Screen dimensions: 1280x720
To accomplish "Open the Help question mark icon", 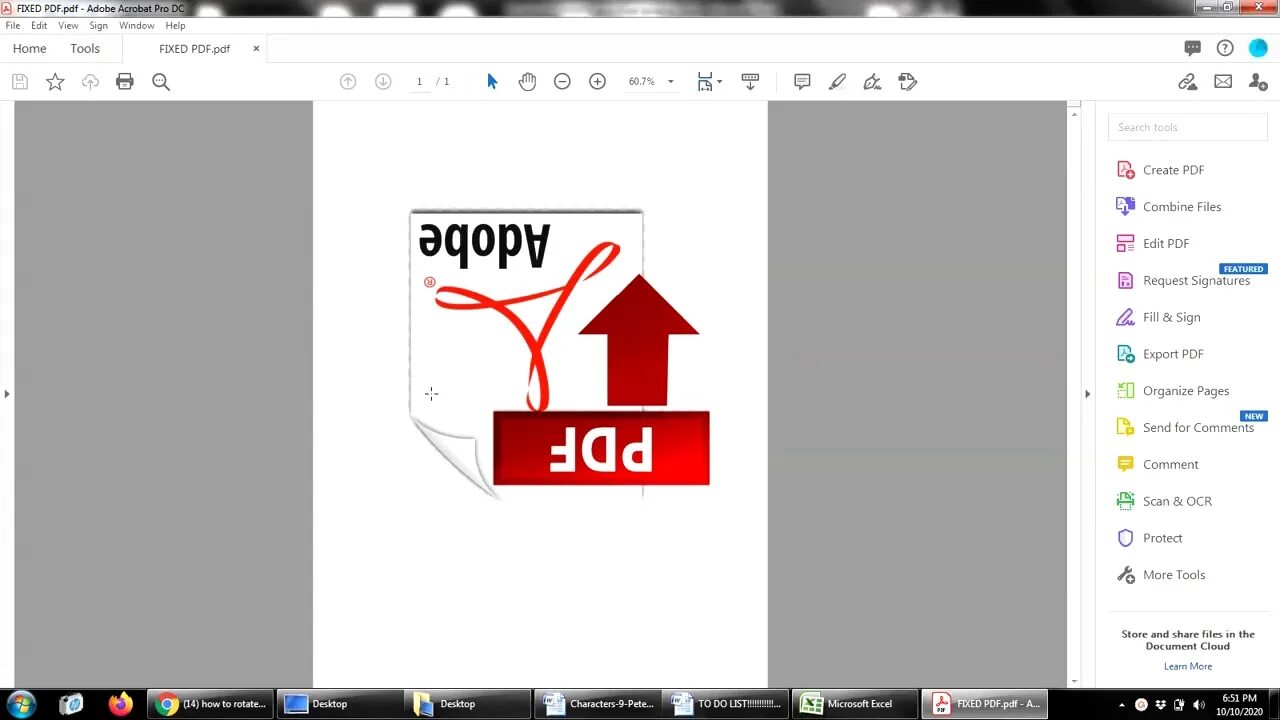I will (x=1225, y=48).
